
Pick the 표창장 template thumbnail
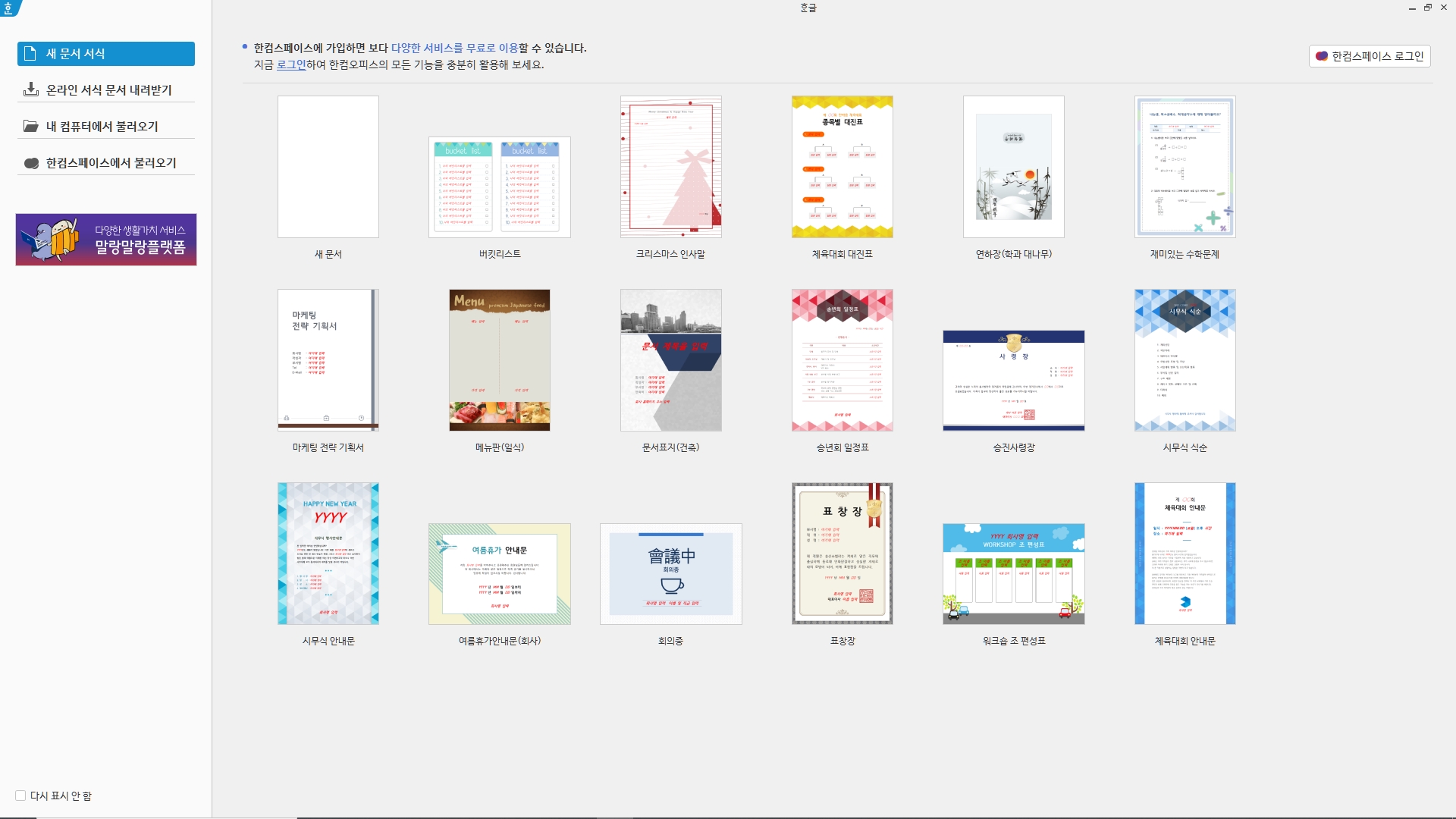point(842,554)
